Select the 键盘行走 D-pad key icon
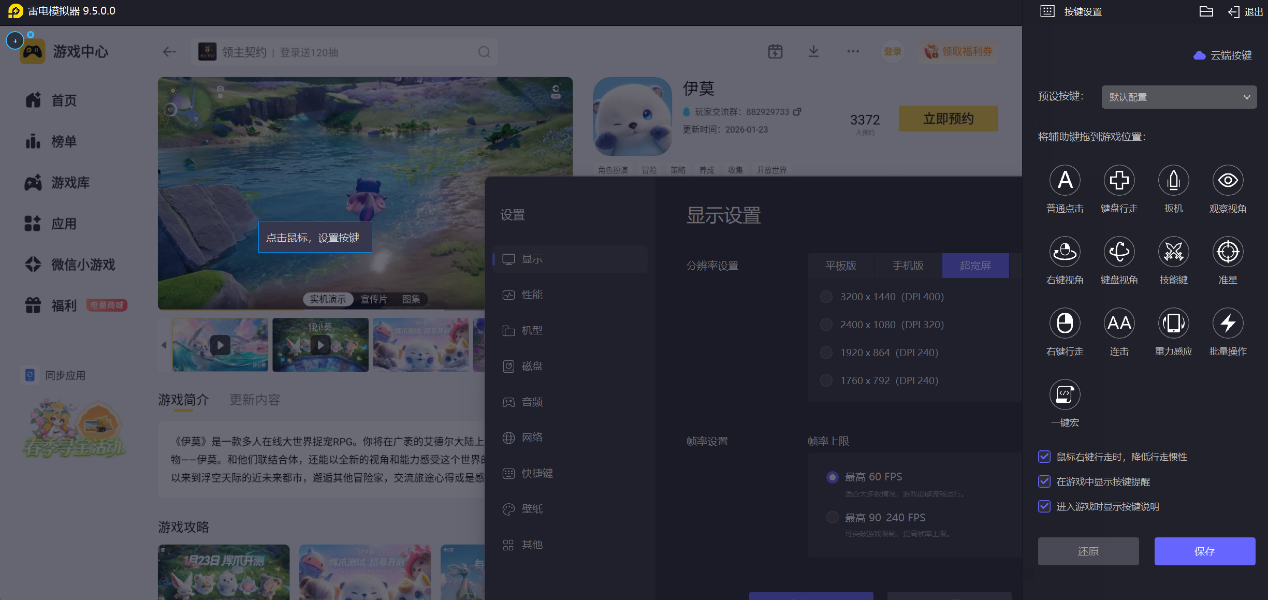Viewport: 1268px width, 600px height. 1119,180
